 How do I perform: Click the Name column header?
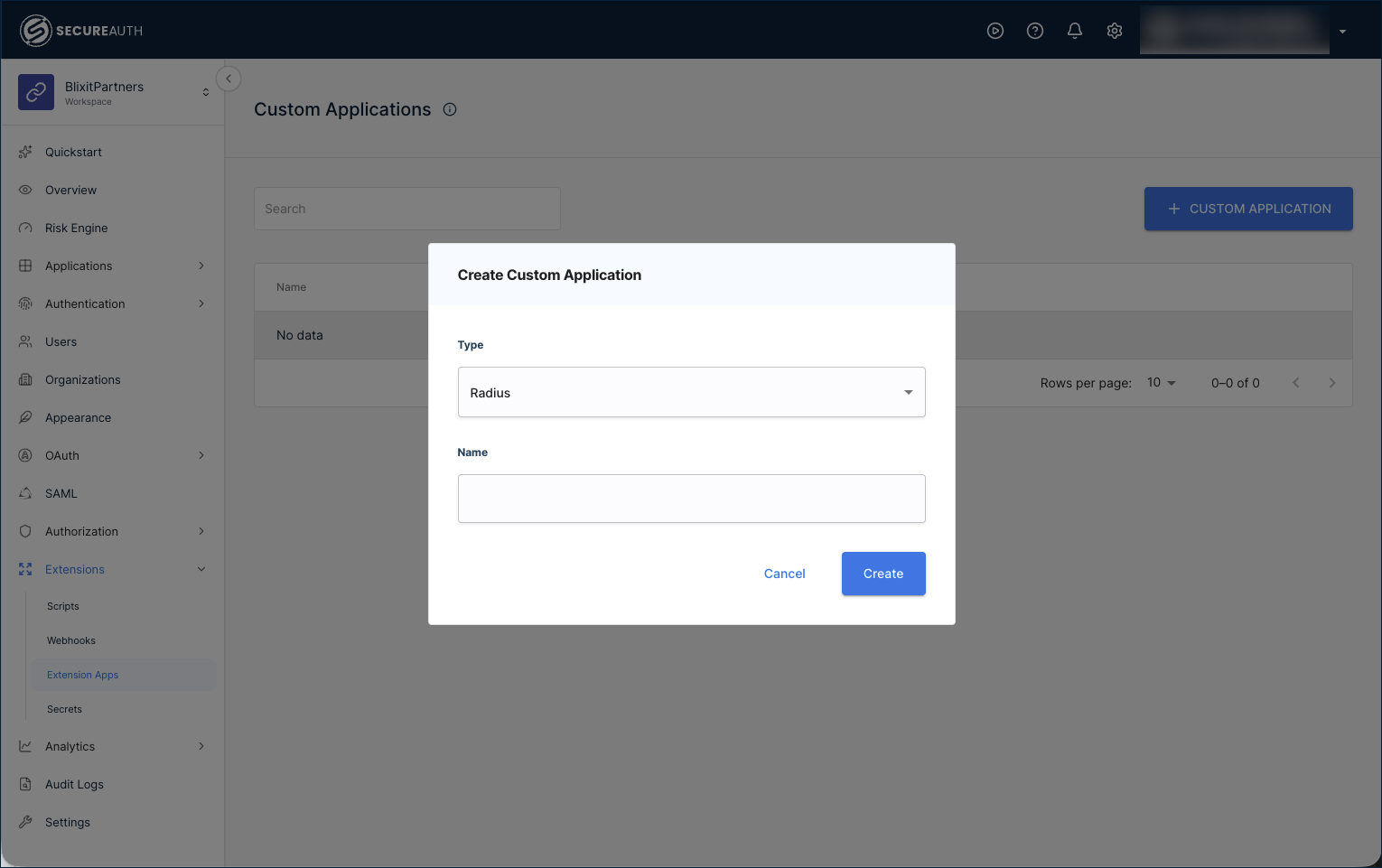click(x=291, y=287)
